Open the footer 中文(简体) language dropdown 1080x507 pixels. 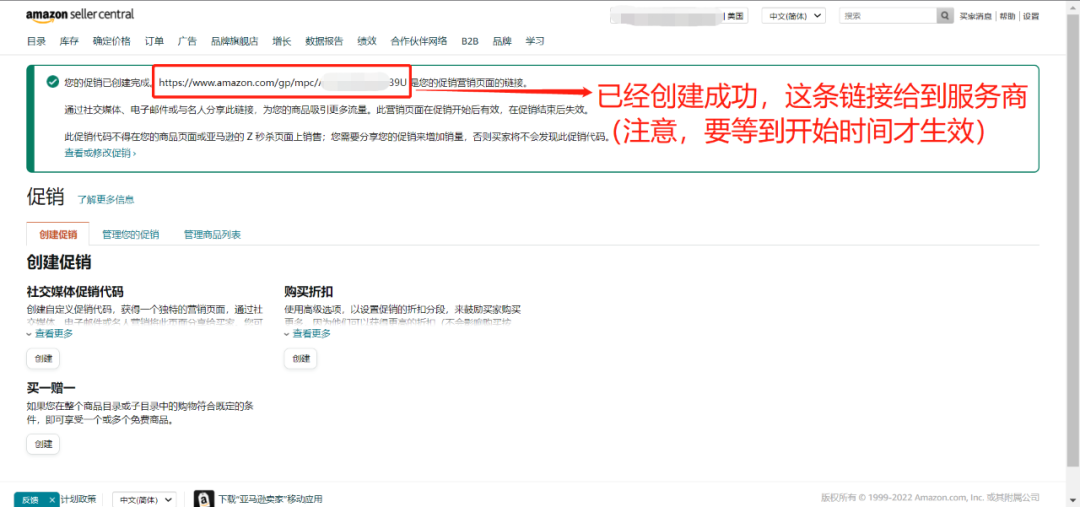tap(145, 499)
